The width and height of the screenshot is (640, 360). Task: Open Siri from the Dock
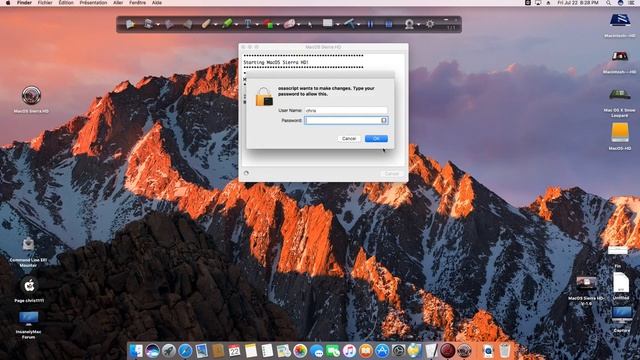(152, 351)
